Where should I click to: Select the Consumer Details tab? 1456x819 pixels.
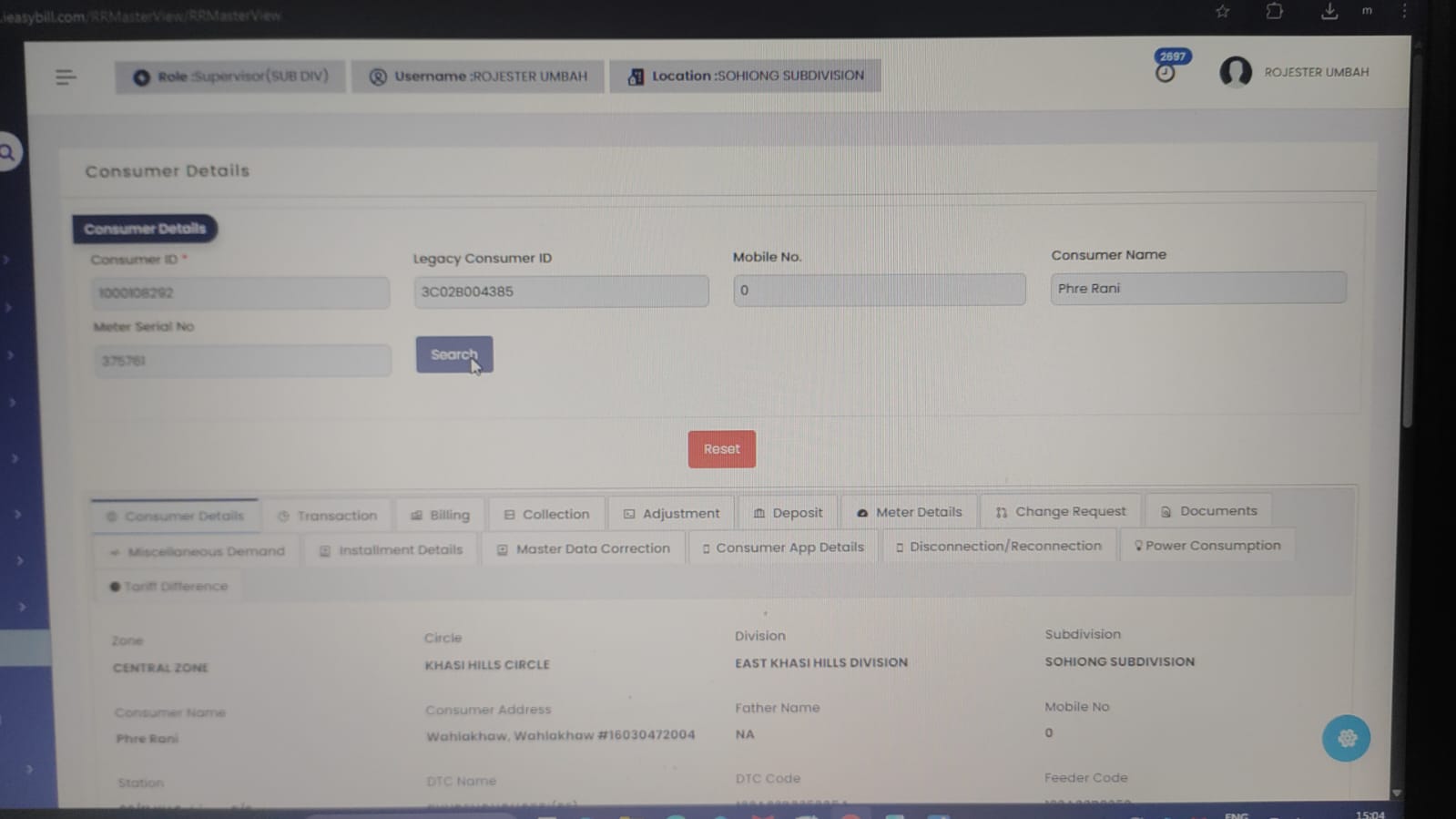click(x=175, y=516)
